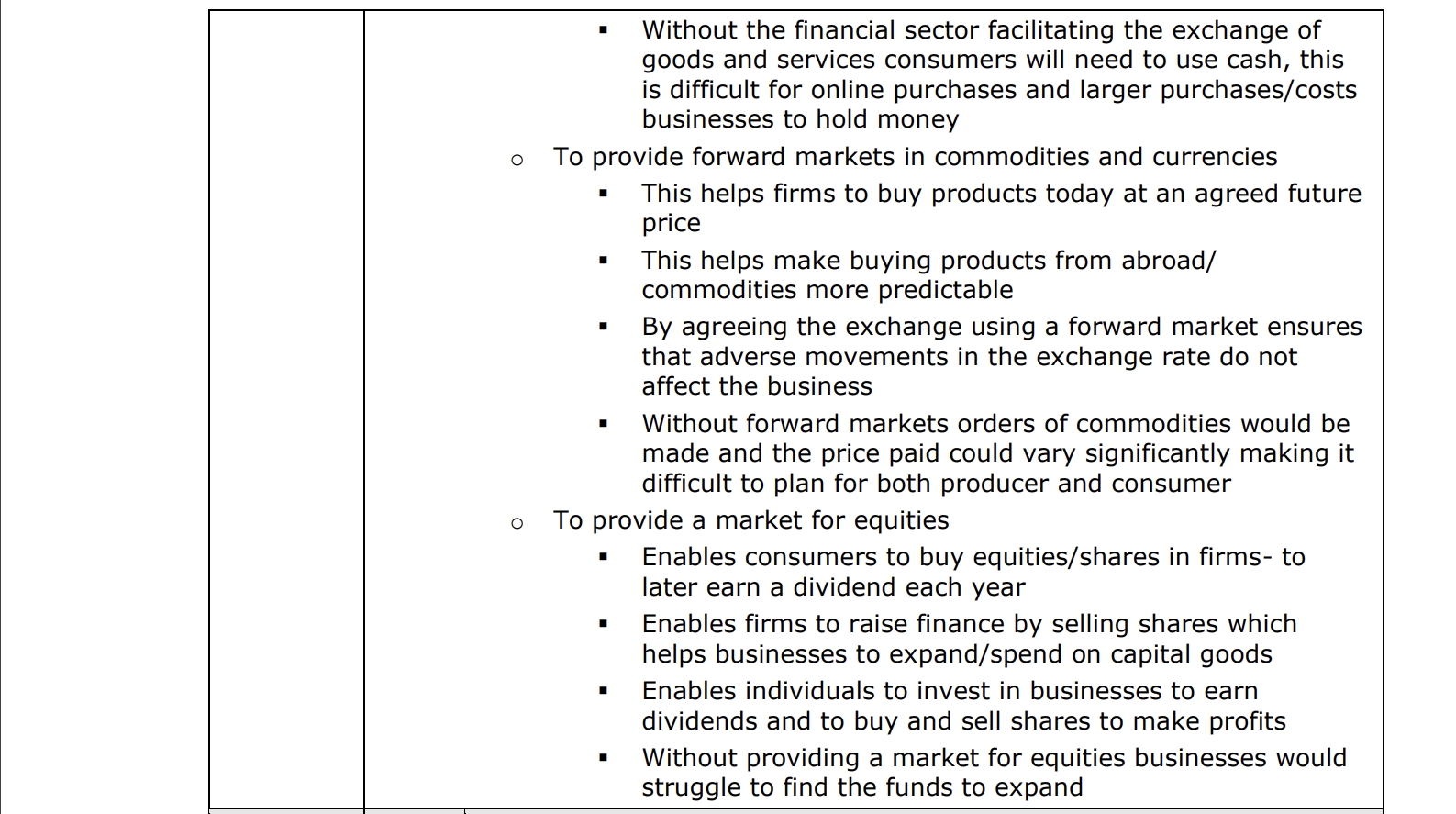Screen dimensions: 1456x814
Task: Click the square bullet beside "Without forward markets orders"
Action: (x=603, y=424)
